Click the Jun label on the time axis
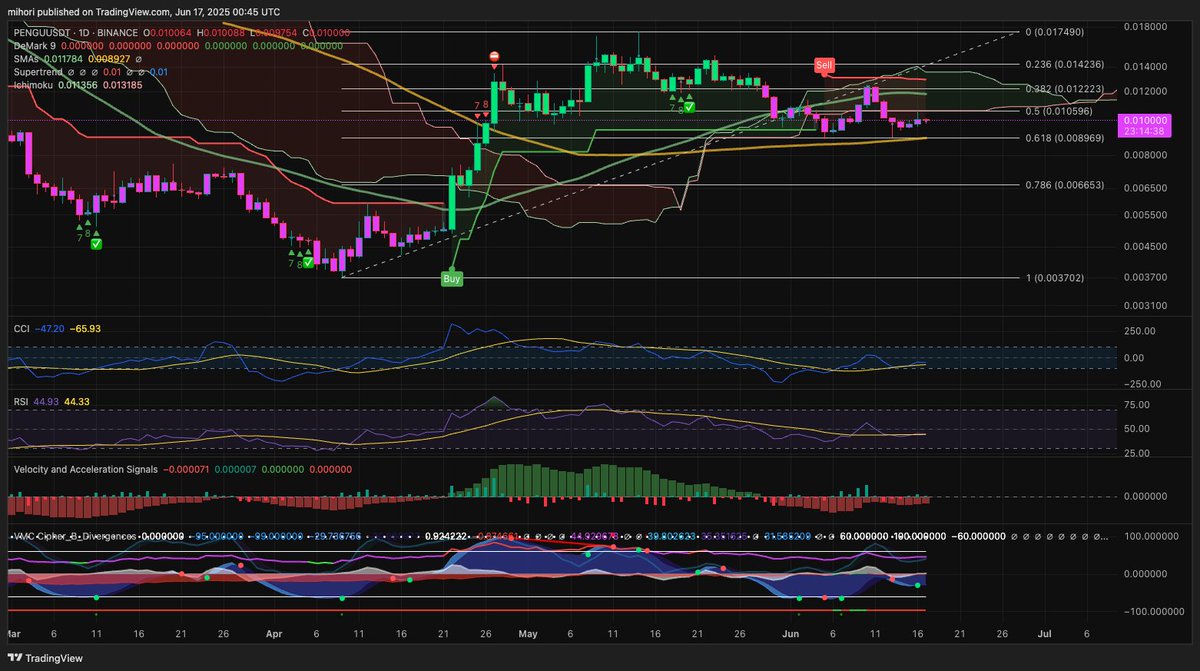 pos(791,633)
